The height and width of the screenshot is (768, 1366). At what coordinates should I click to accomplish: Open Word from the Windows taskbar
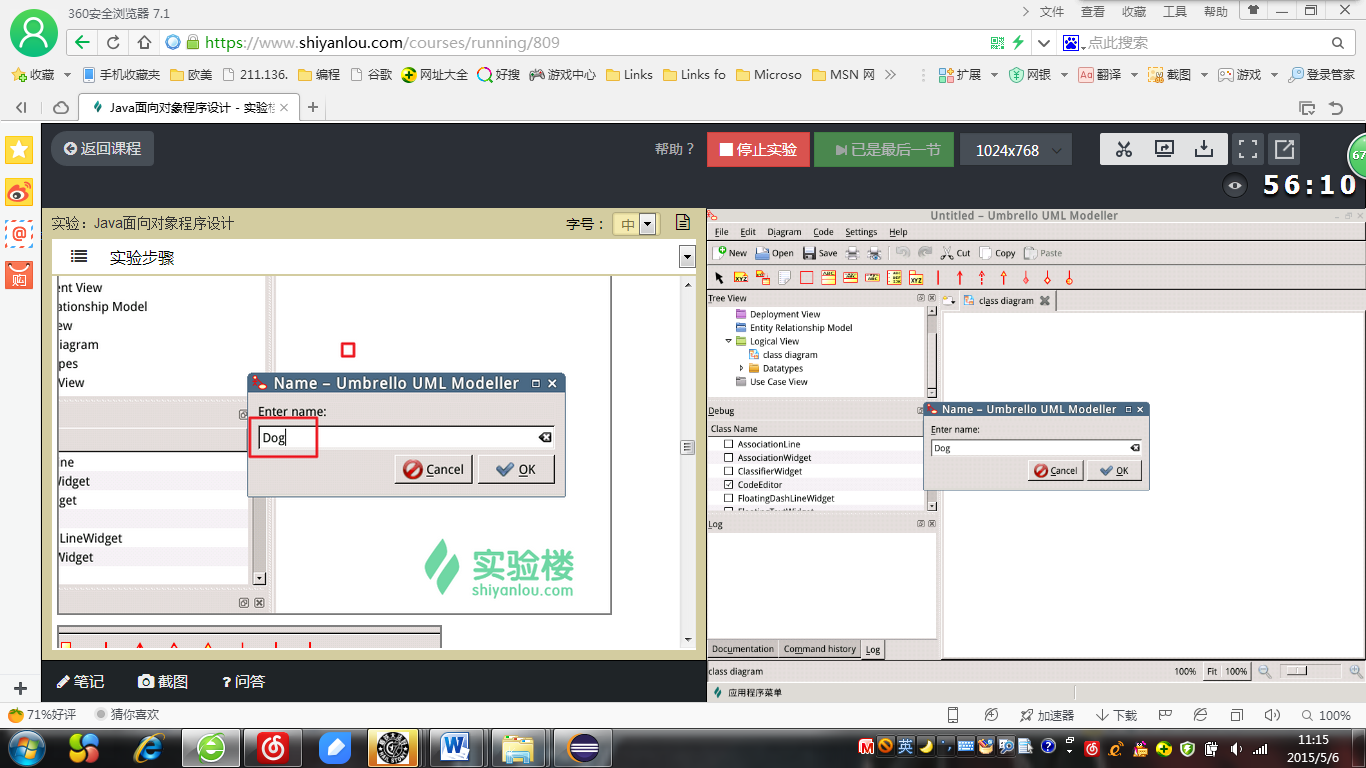click(456, 746)
